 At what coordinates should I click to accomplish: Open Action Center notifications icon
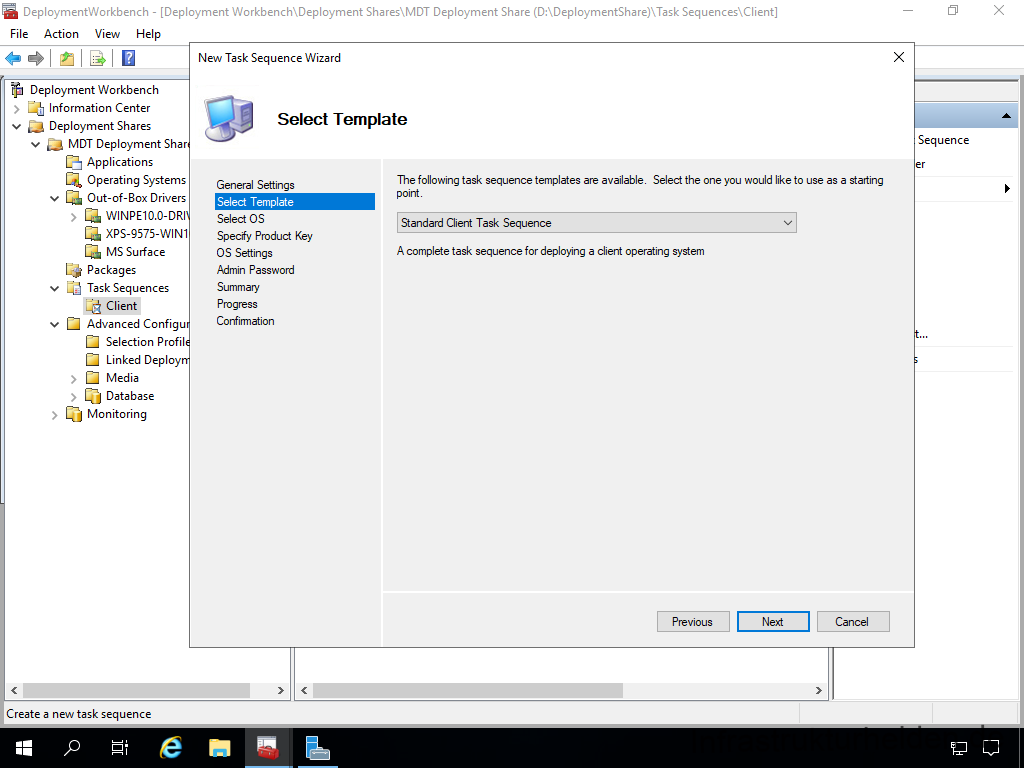pyautogui.click(x=991, y=748)
